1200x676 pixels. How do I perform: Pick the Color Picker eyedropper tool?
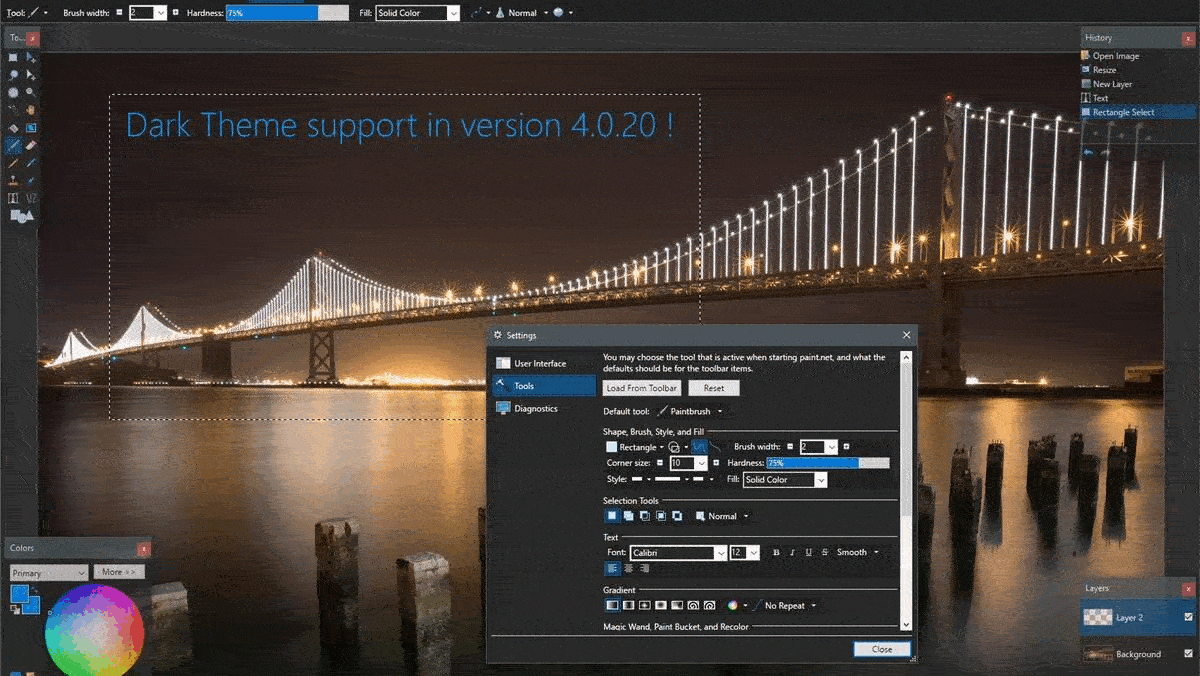(30, 161)
